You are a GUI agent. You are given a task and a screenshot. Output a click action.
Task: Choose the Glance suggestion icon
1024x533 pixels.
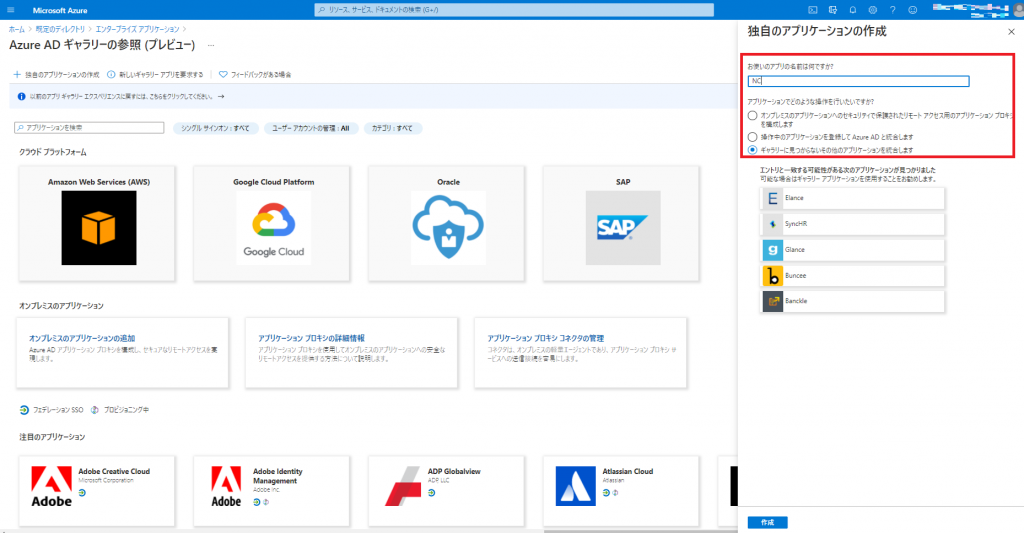pyautogui.click(x=773, y=250)
